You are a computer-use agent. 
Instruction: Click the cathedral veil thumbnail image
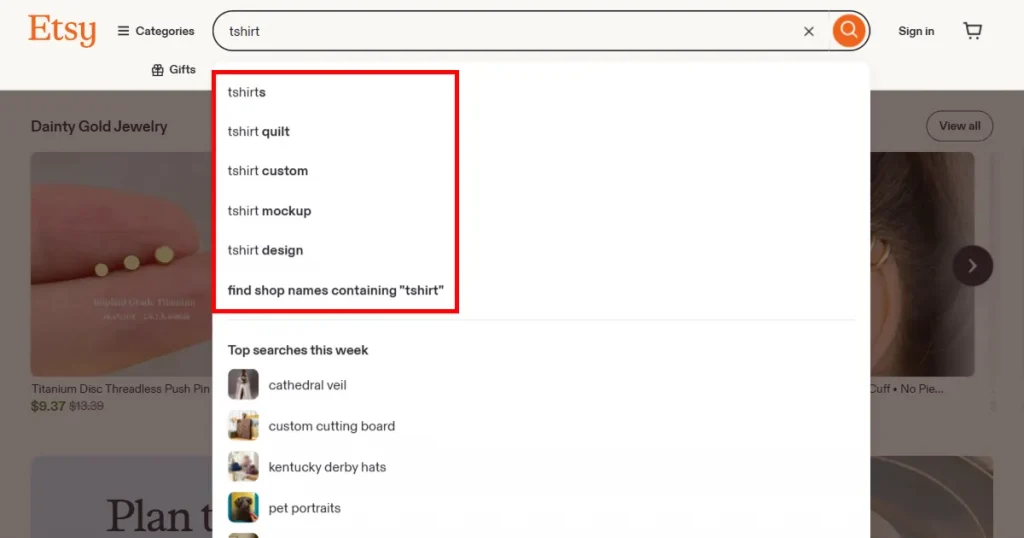pyautogui.click(x=243, y=385)
